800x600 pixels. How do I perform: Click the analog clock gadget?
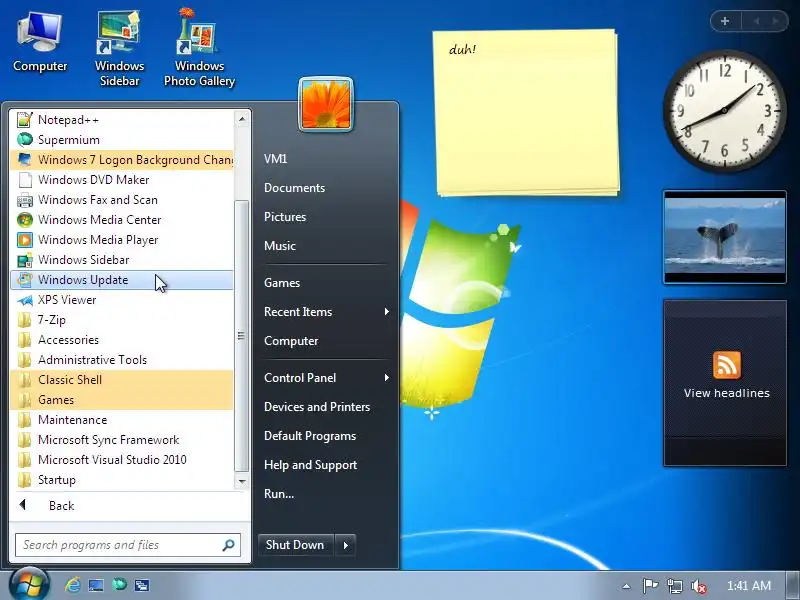pyautogui.click(x=724, y=111)
